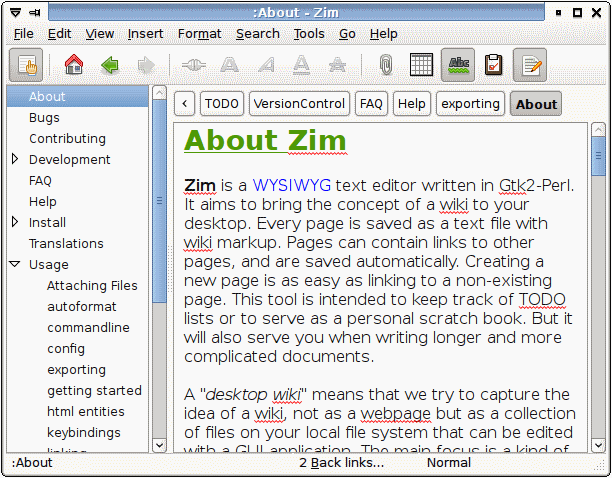Toggle the edit page notepad button
Screen dimensions: 612x478
[530, 65]
